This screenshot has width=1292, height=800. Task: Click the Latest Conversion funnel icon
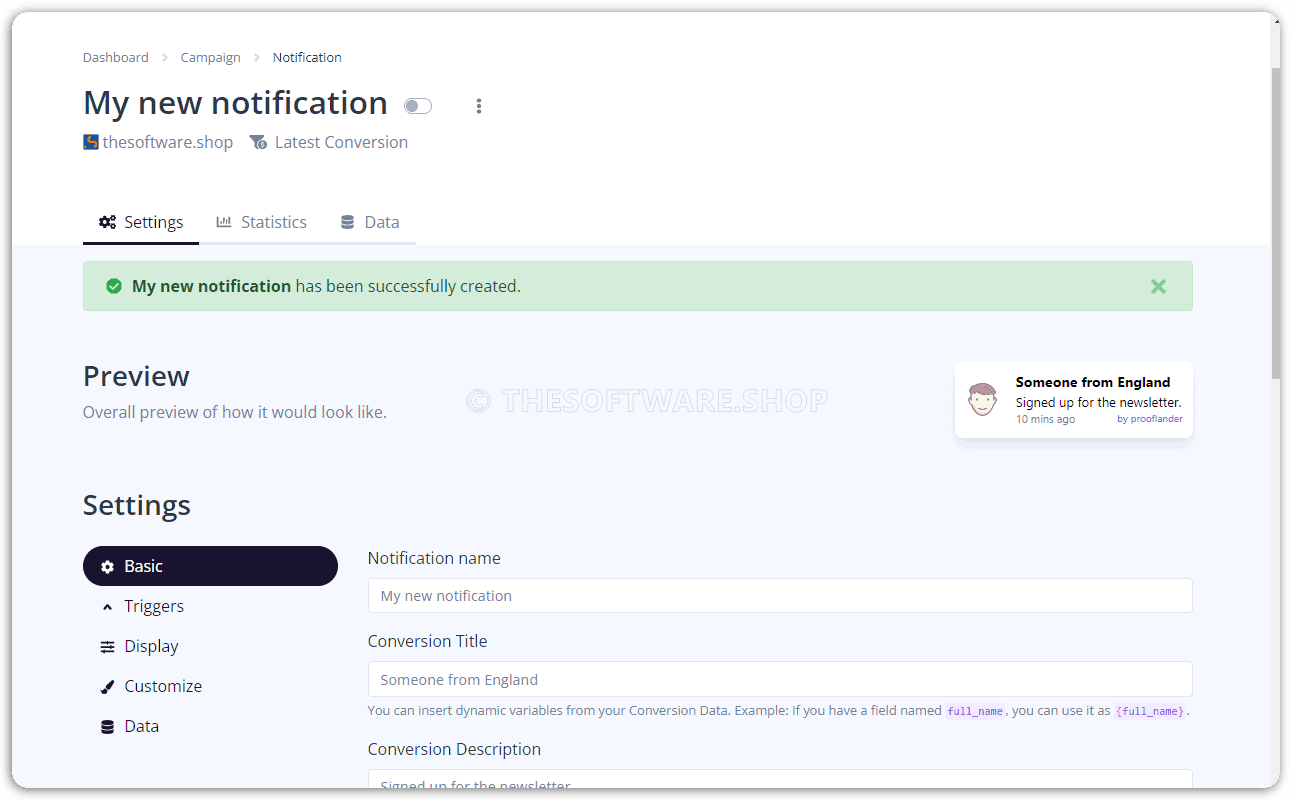coord(258,142)
